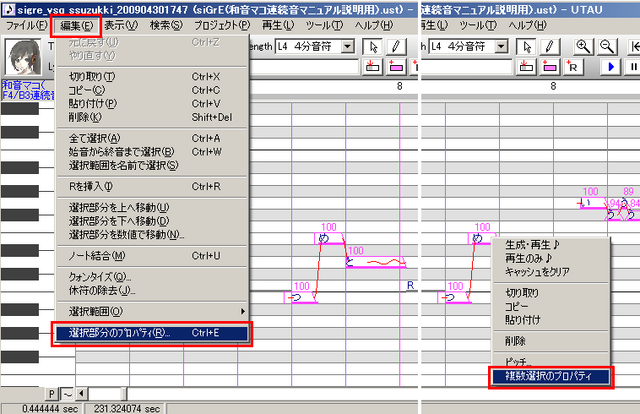
Task: Click the blue play button
Action: [611, 67]
